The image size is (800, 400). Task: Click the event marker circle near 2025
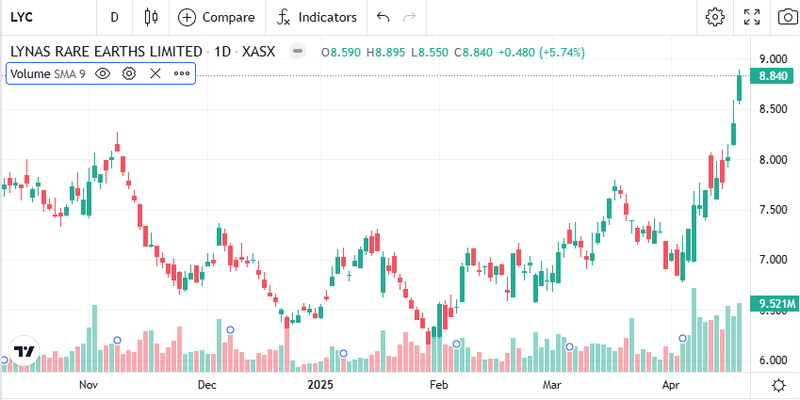click(343, 354)
